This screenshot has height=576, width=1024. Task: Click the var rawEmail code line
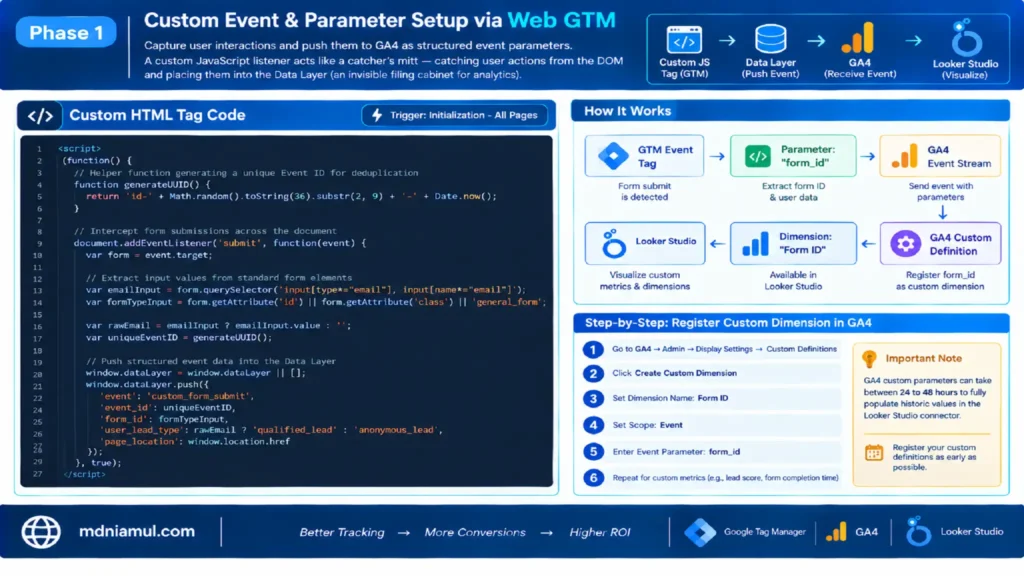point(218,326)
